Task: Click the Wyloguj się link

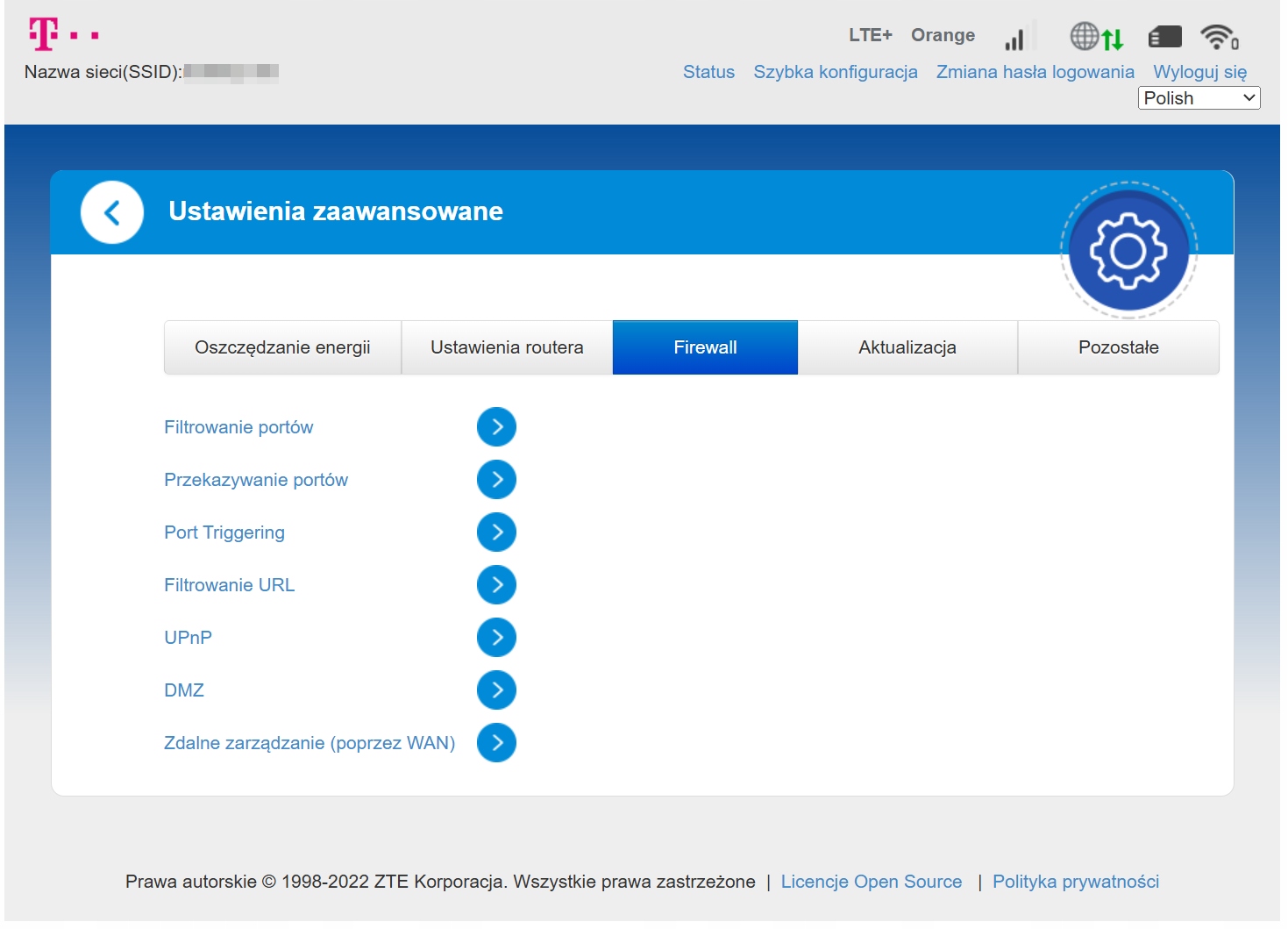Action: click(x=1199, y=72)
